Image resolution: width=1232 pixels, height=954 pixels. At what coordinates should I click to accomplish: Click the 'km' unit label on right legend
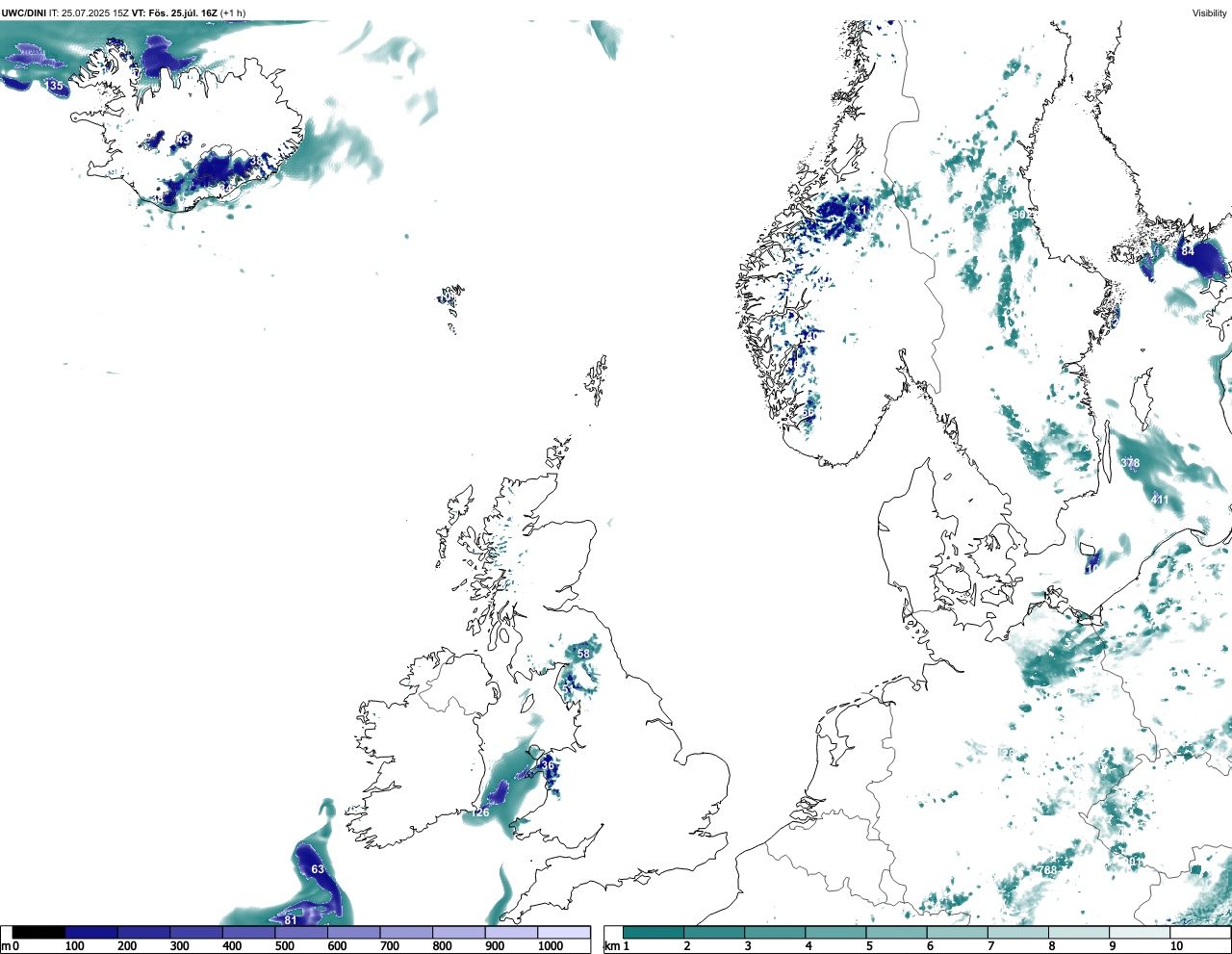(x=611, y=947)
